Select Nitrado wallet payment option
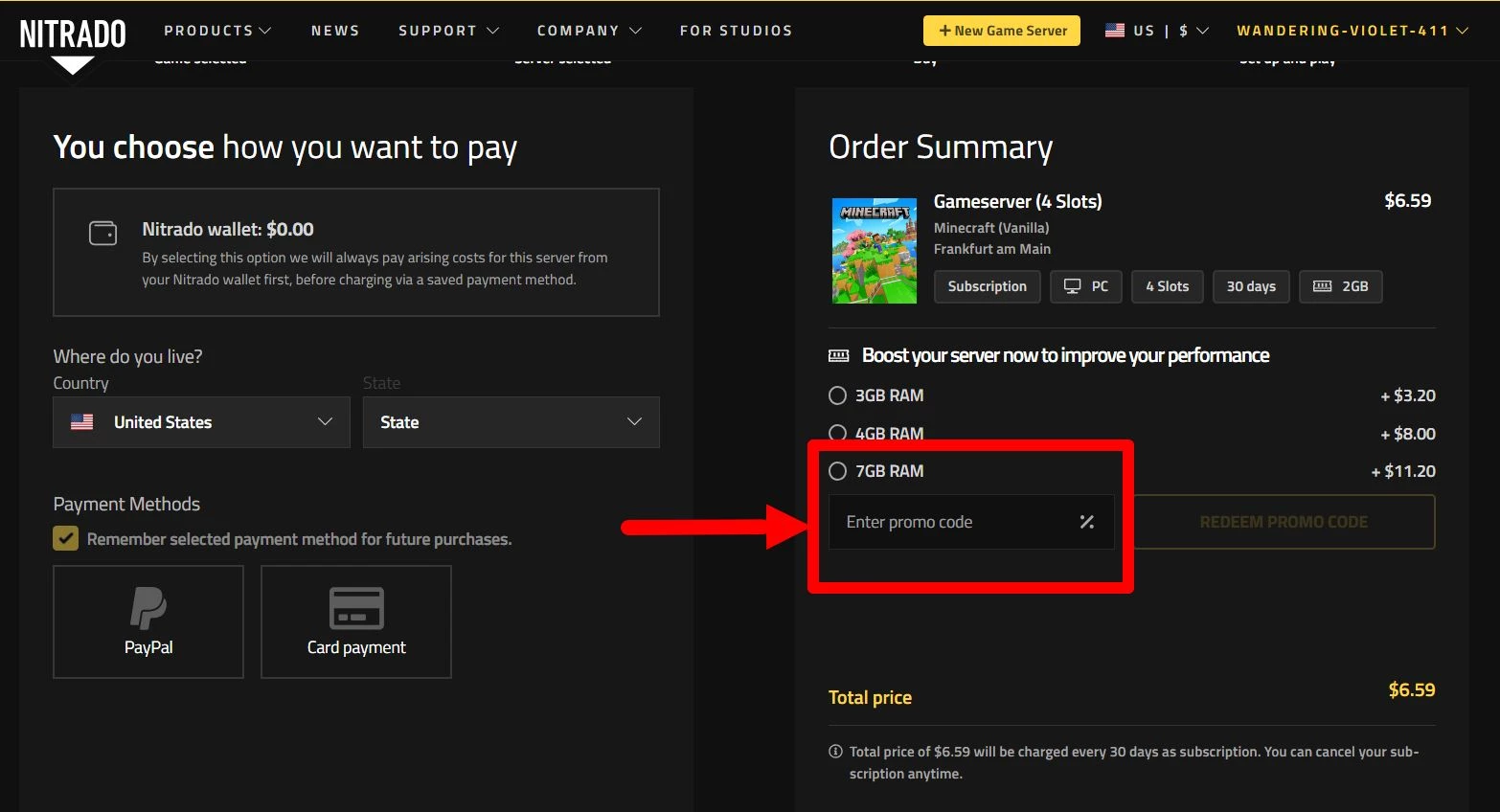Image resolution: width=1500 pixels, height=812 pixels. point(356,252)
